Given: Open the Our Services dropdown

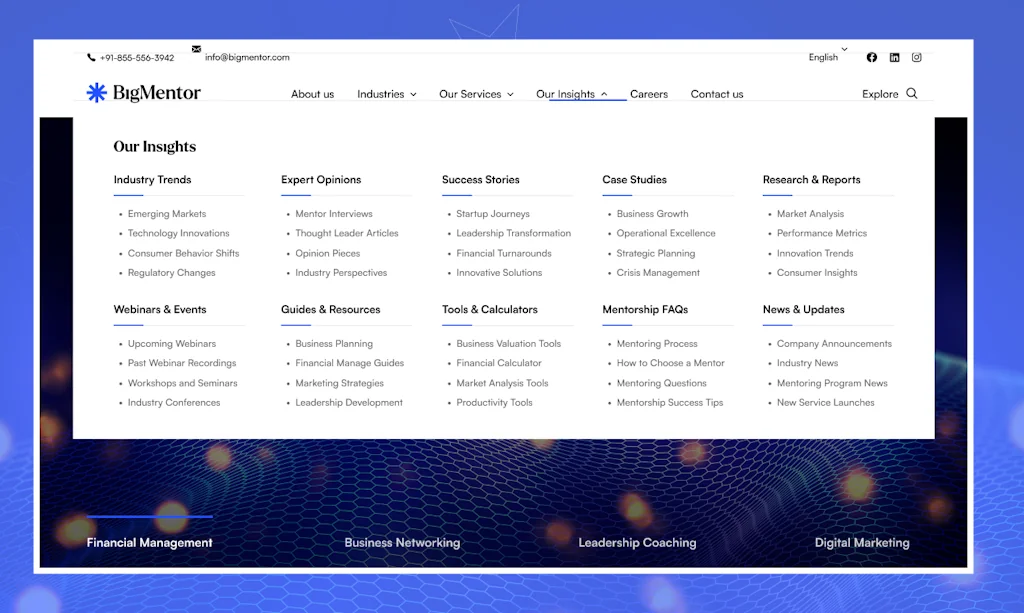Looking at the screenshot, I should pyautogui.click(x=476, y=93).
